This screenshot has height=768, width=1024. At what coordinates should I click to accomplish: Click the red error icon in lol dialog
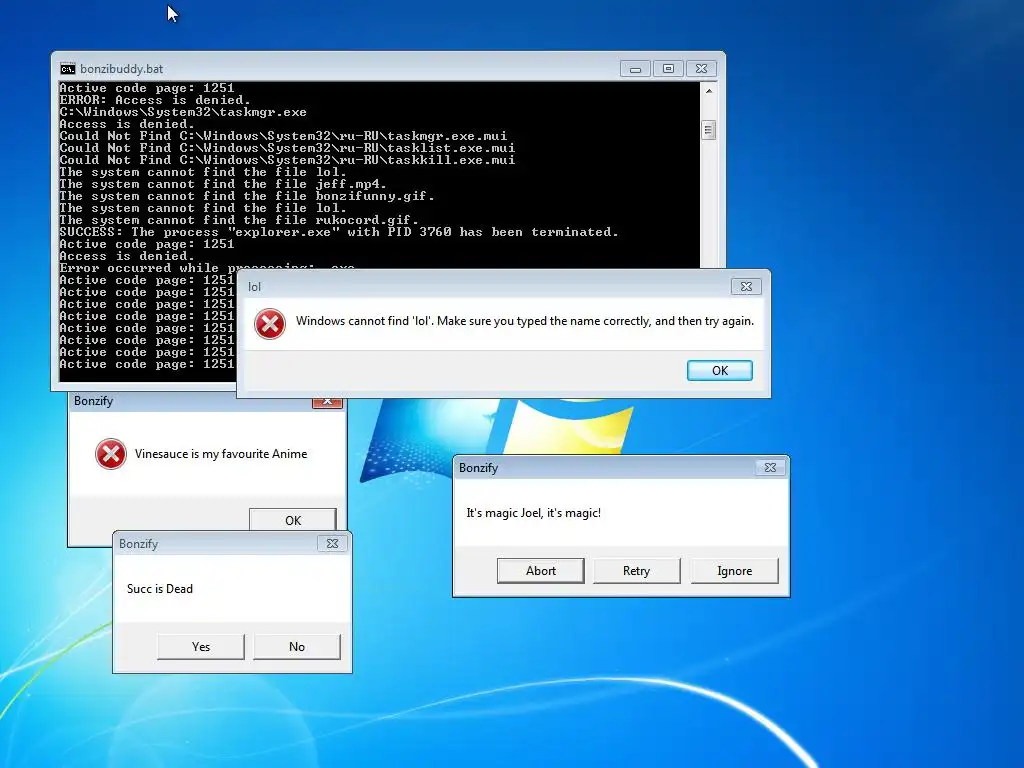pos(270,324)
